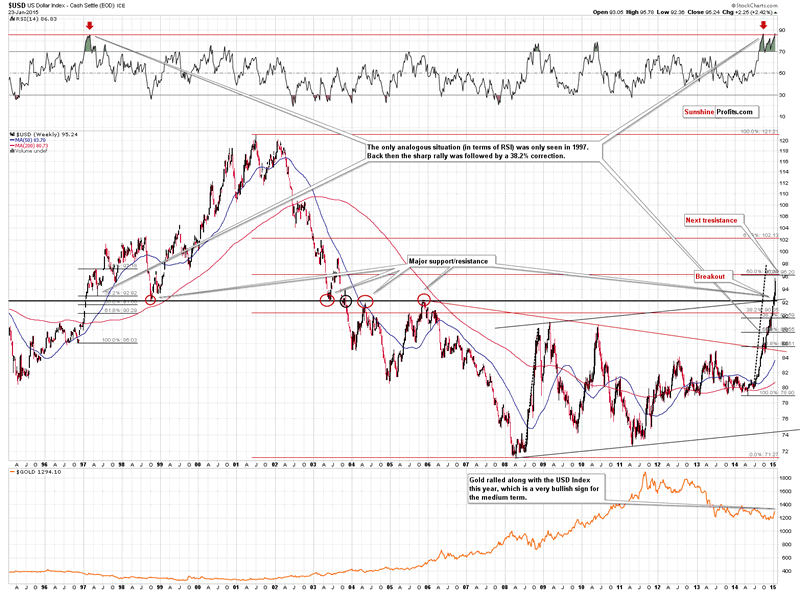Click the MA(200) red legend entry
800x591 pixels.
click(x=30, y=145)
